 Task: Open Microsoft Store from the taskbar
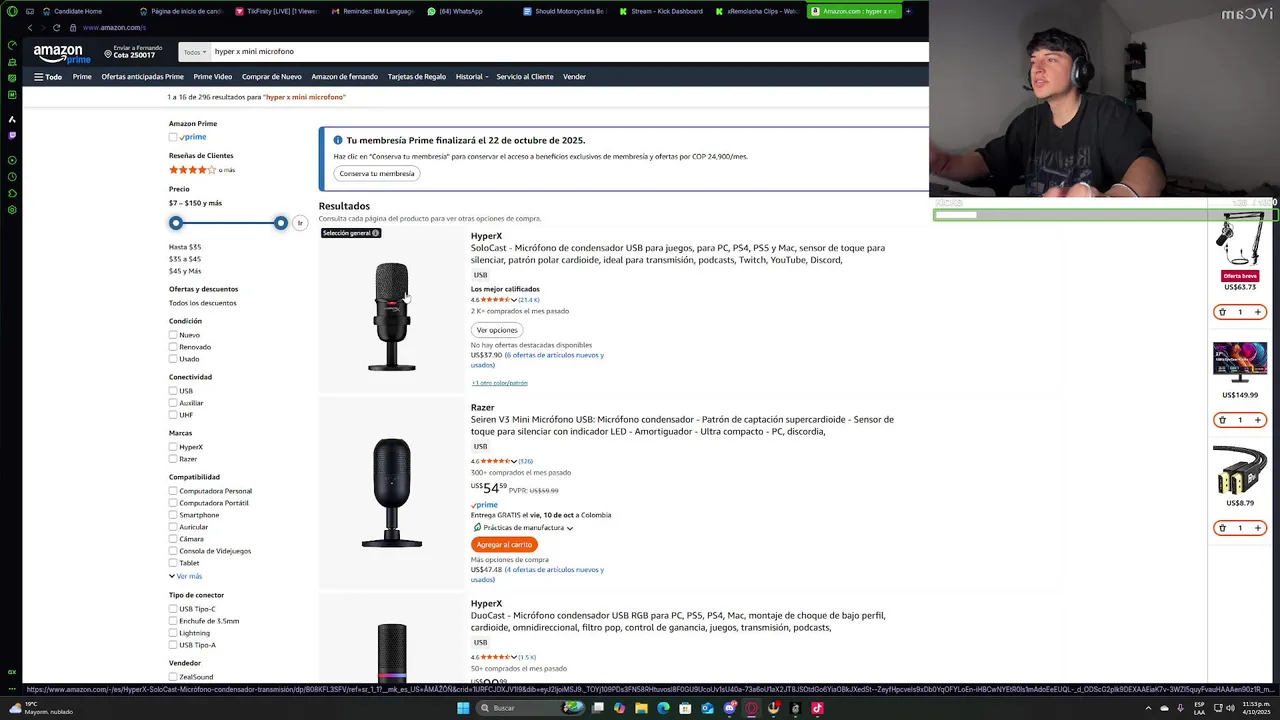click(685, 708)
